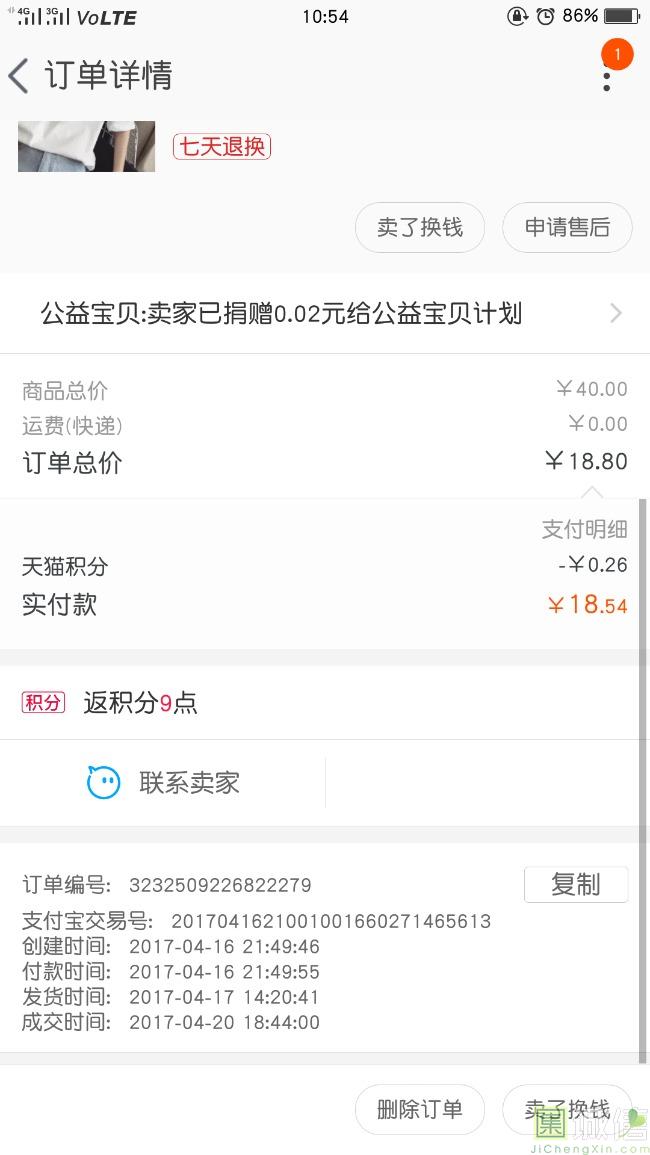Tap 联系卖家 to contact the seller
Viewport: 650px width, 1155px height.
189,782
